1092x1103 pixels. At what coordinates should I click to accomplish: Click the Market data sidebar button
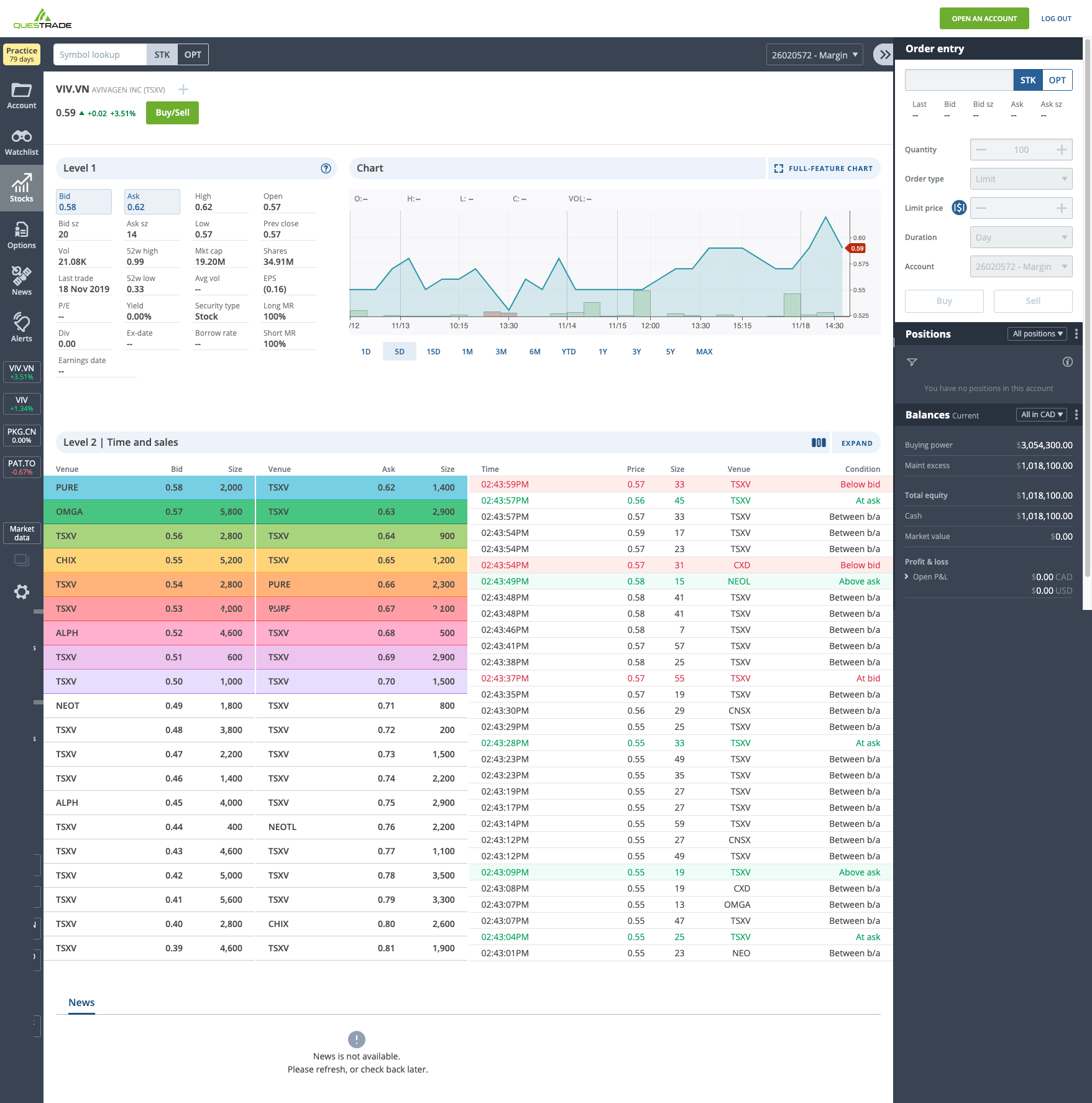point(22,533)
